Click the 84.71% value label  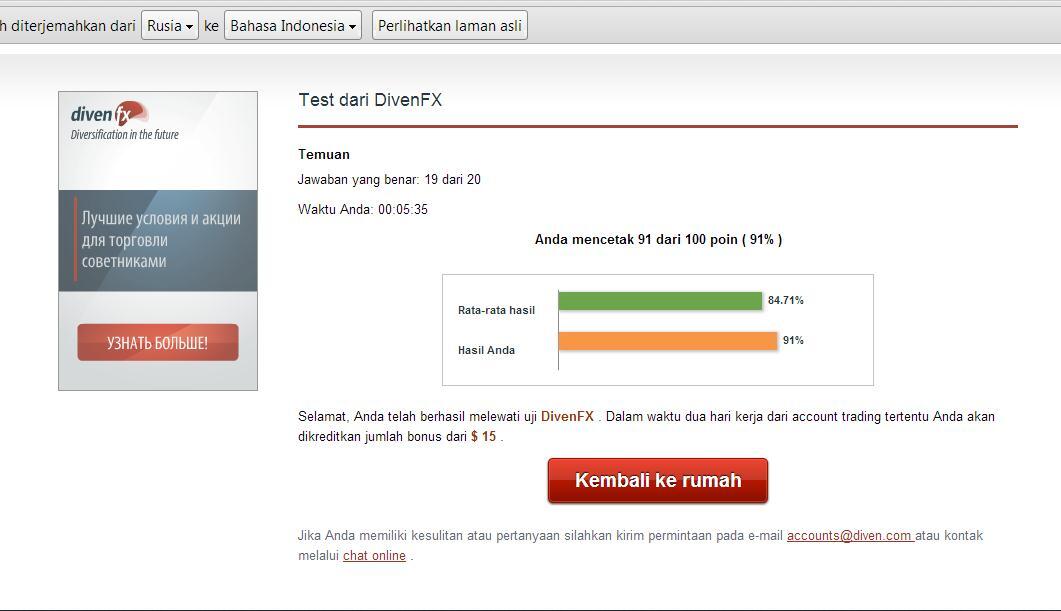click(x=786, y=300)
